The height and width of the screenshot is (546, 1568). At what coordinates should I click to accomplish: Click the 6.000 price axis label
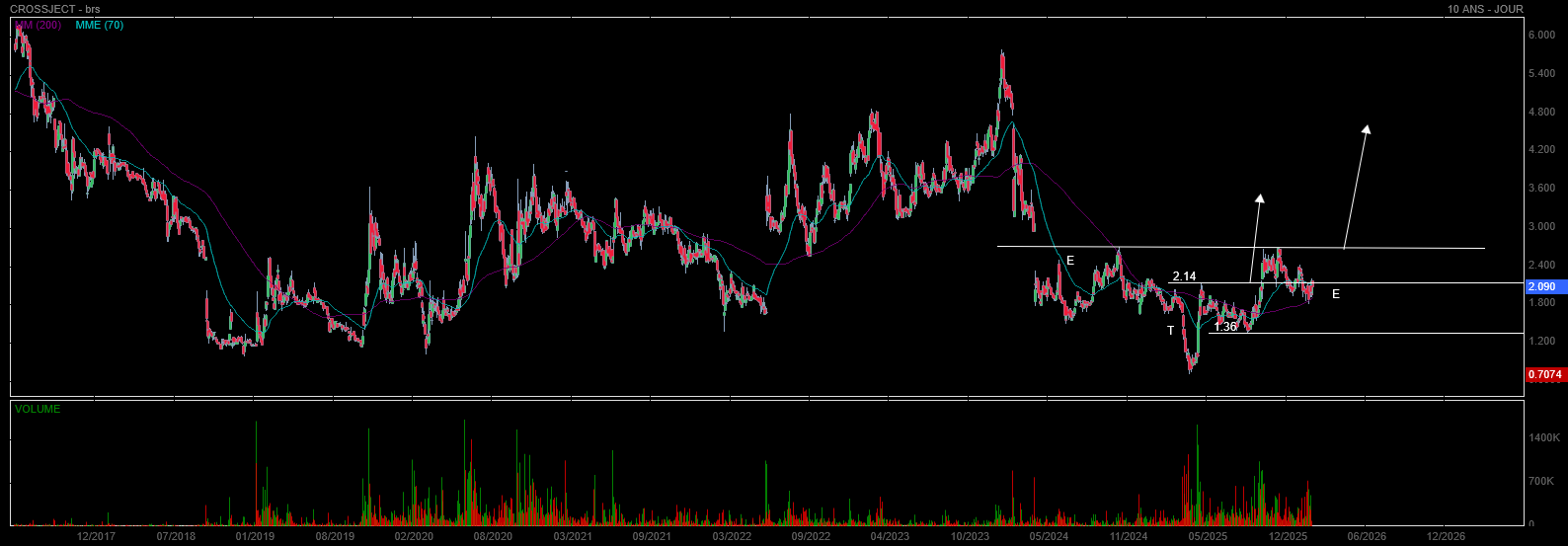pos(1541,35)
